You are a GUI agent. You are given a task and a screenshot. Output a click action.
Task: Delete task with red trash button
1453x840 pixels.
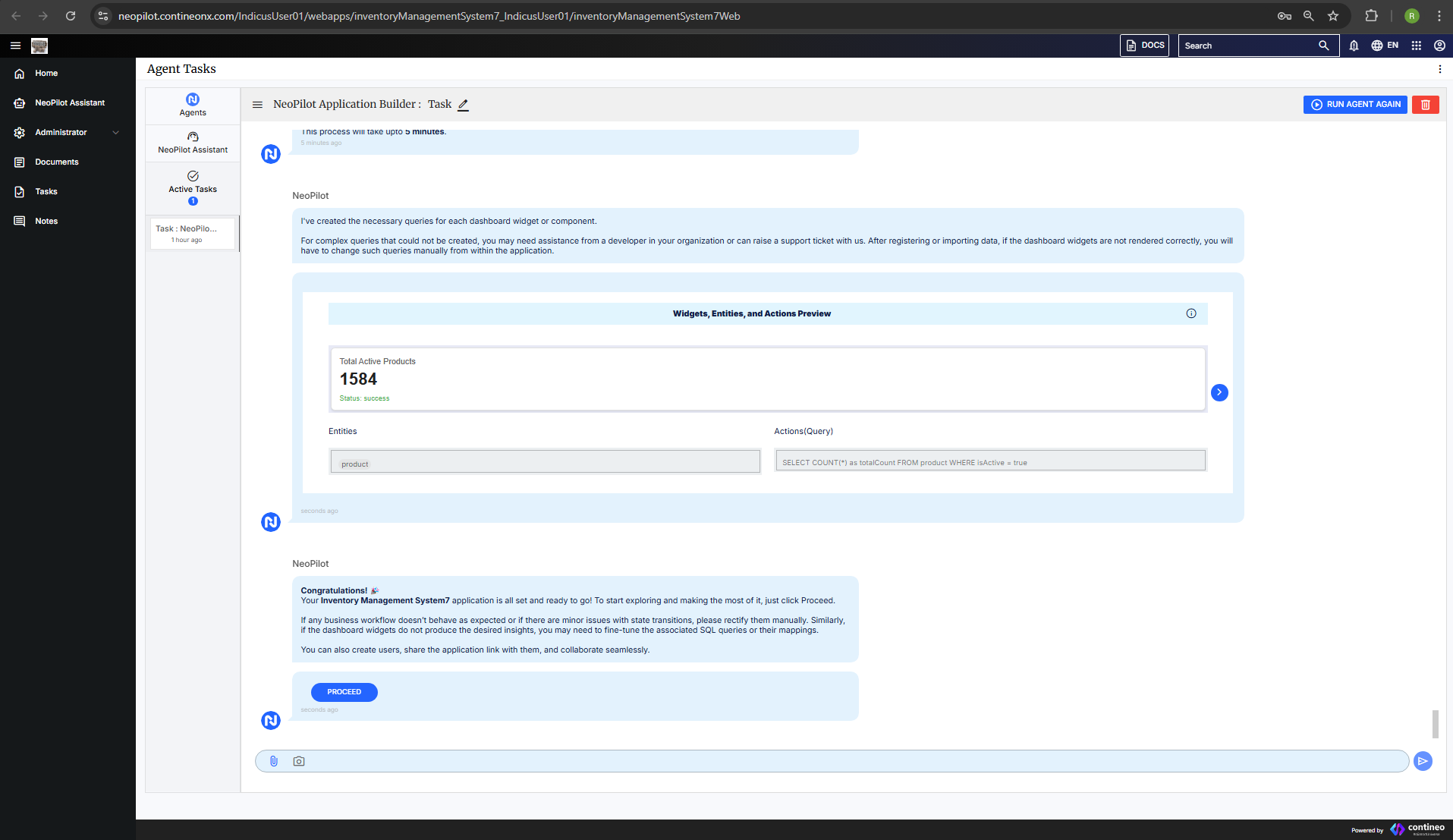point(1426,105)
